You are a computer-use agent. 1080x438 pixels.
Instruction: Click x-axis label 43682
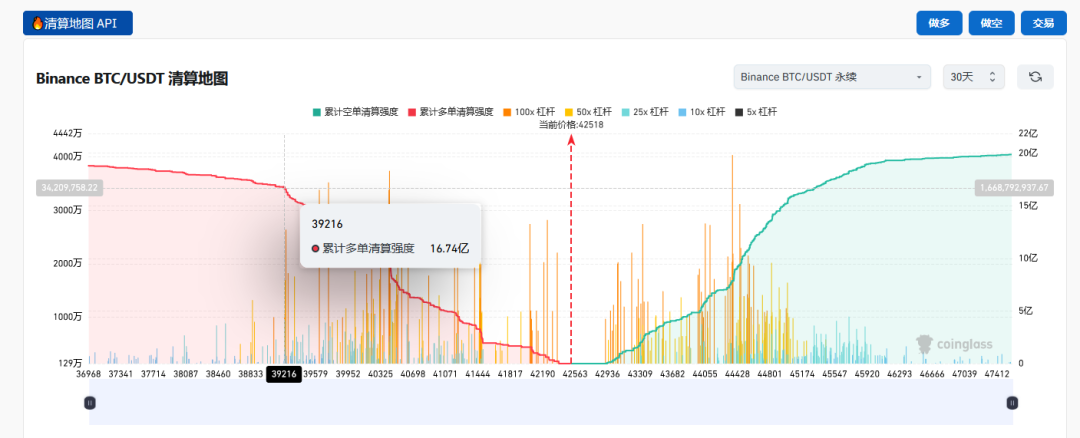(x=672, y=374)
